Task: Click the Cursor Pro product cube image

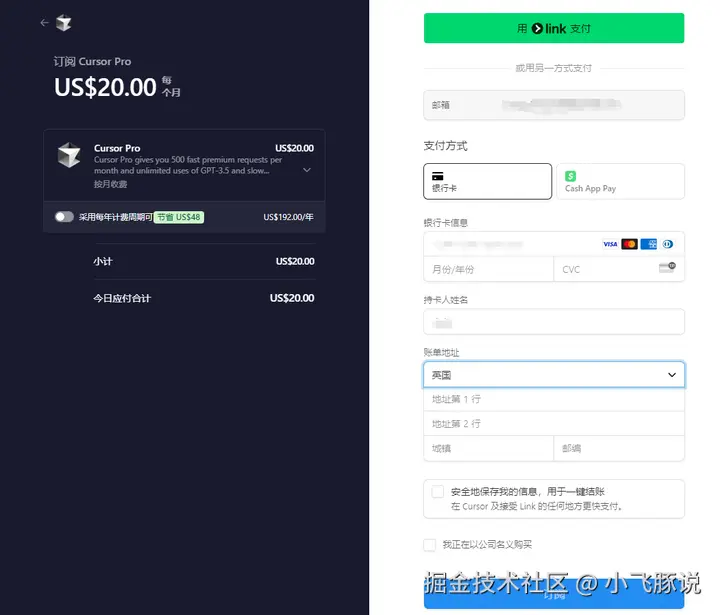Action: (x=69, y=155)
